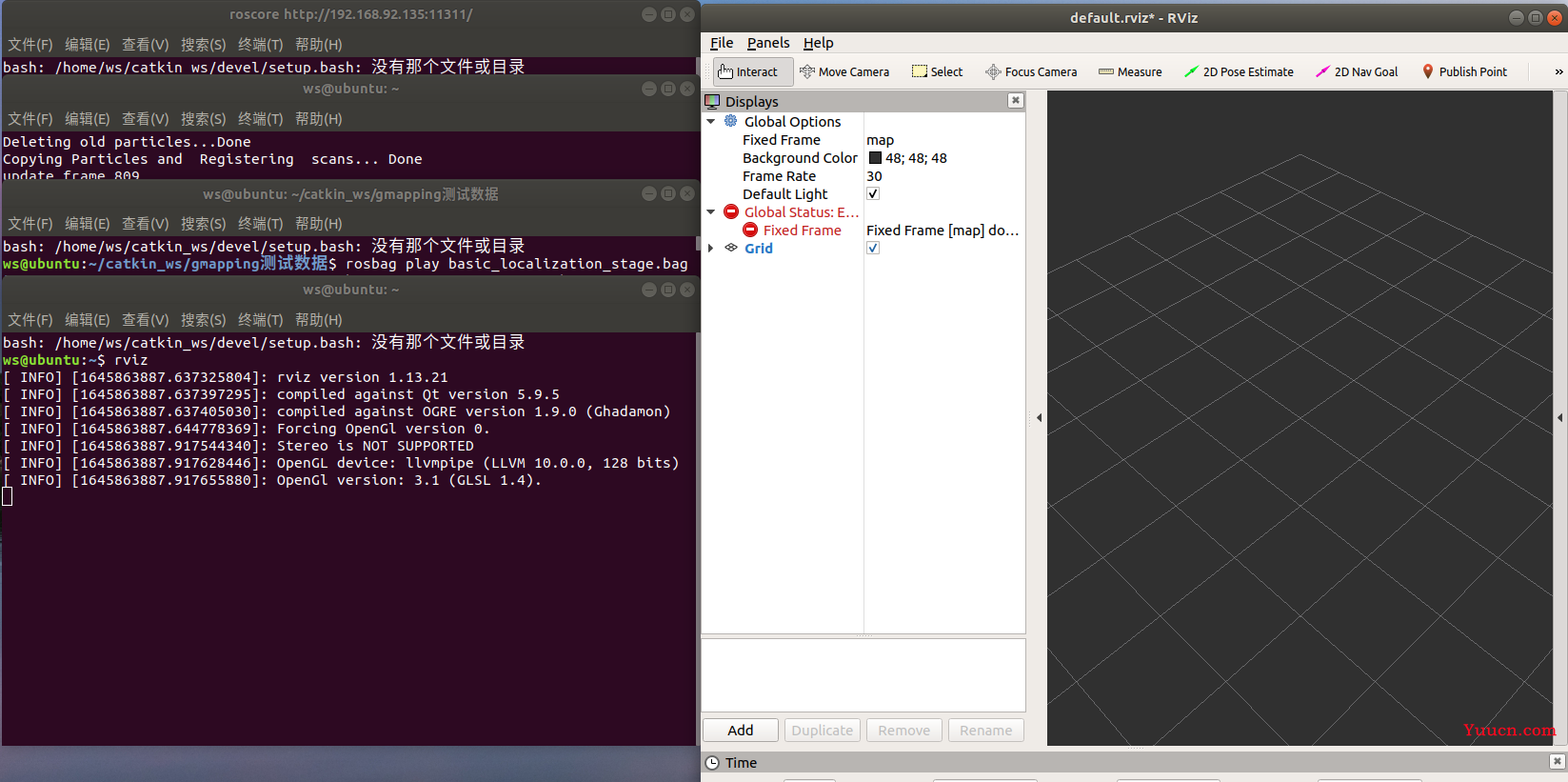Screen dimensions: 1568x782
Task: Click the Grid display icon
Action: tap(731, 248)
